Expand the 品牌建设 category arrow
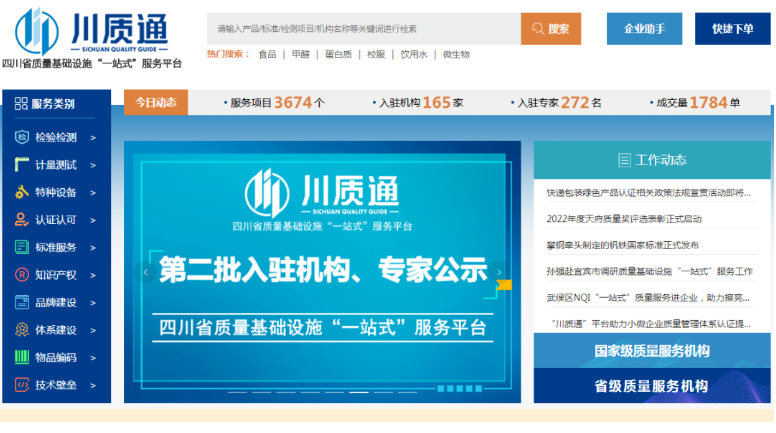776x433 pixels. (93, 303)
